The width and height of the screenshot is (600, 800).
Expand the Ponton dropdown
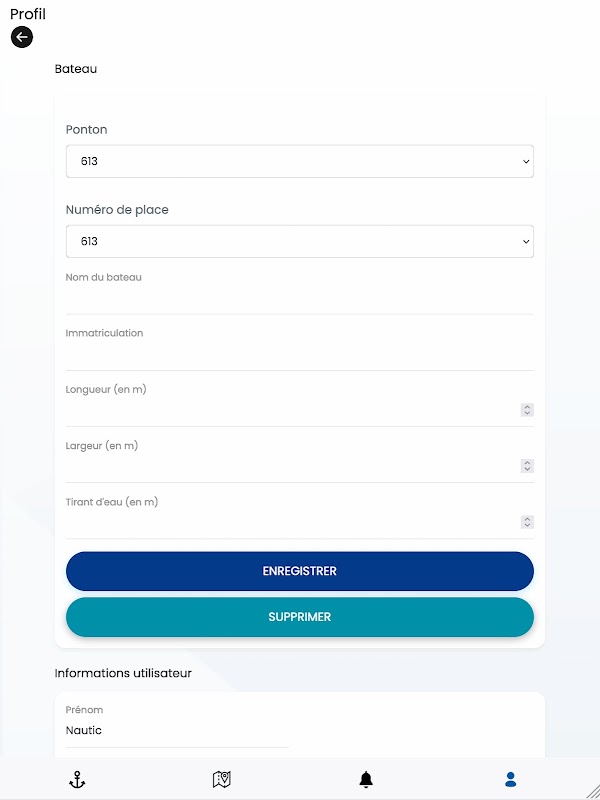[x=299, y=161]
